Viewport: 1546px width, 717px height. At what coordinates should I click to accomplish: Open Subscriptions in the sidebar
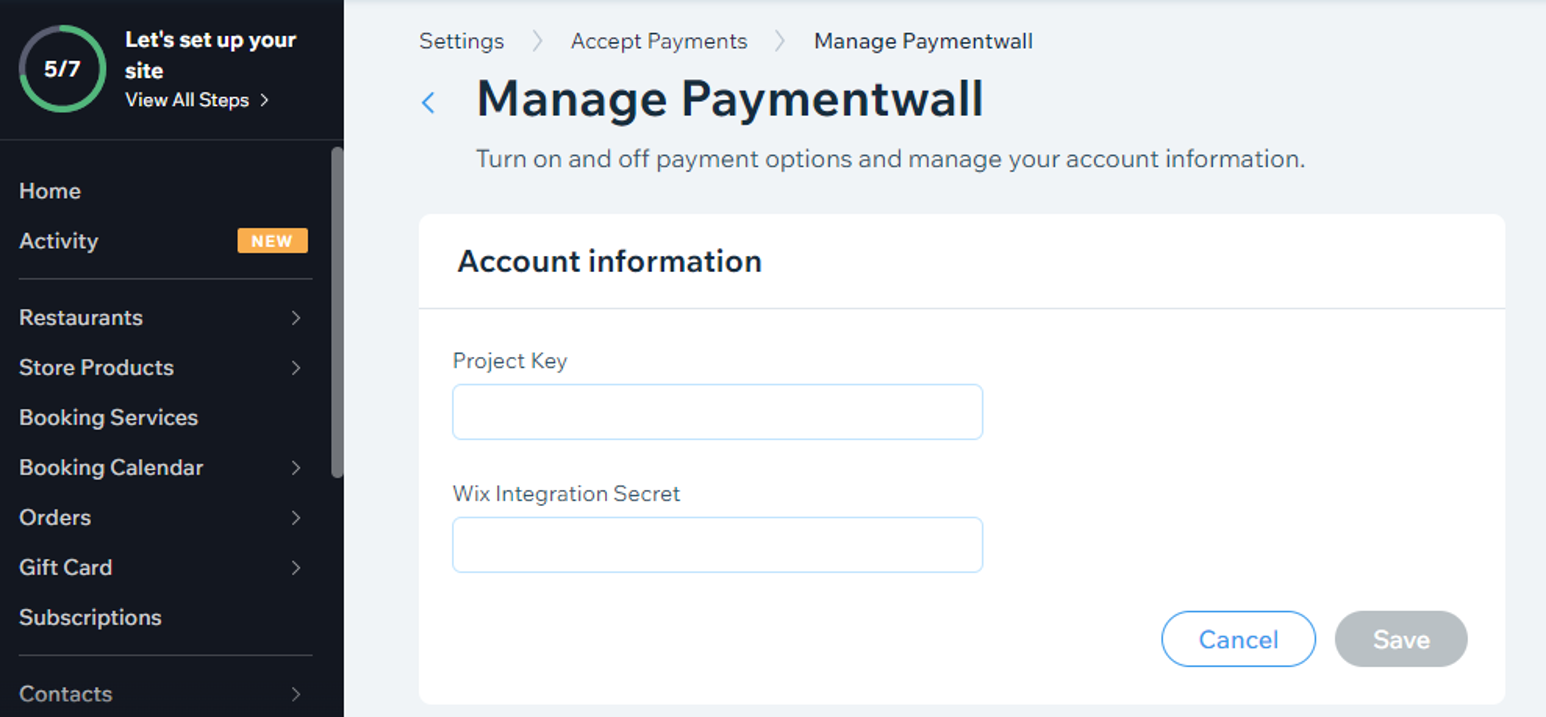90,618
